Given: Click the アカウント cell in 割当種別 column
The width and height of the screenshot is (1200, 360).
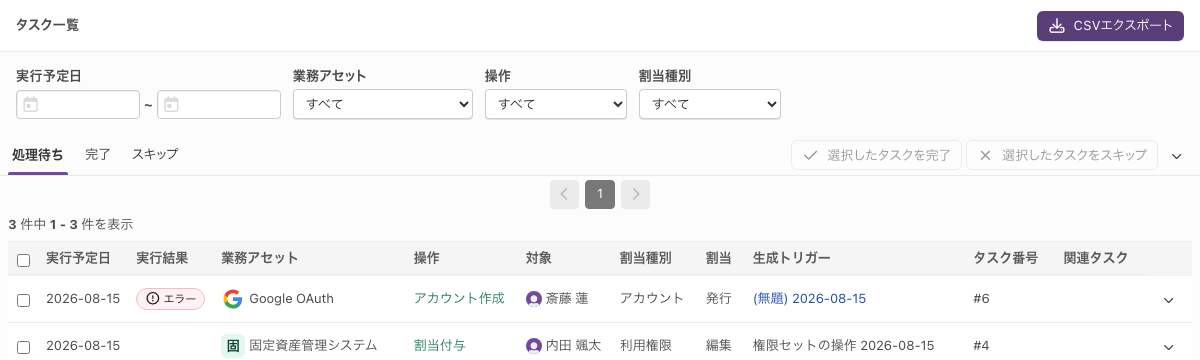Looking at the screenshot, I should click(652, 299).
